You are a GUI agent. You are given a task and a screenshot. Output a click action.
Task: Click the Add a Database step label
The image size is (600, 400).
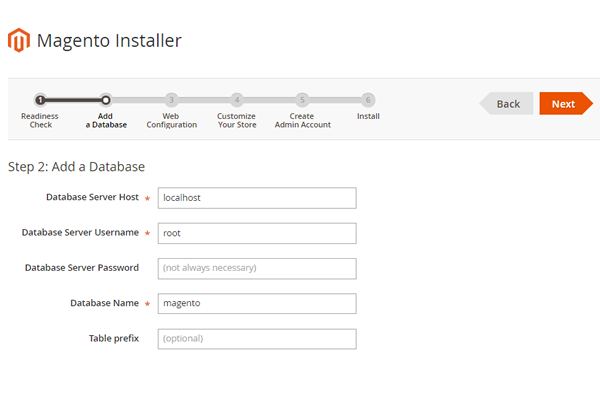[x=106, y=120]
